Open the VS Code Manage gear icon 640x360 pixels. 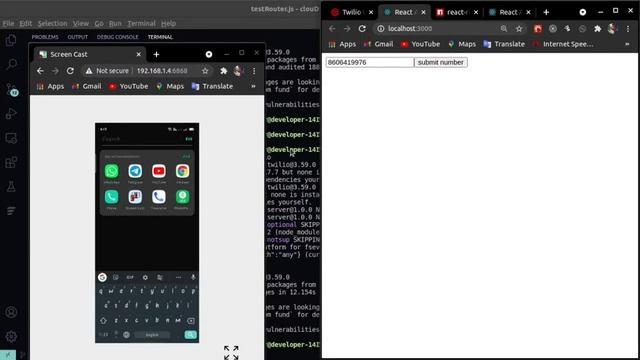tap(11, 337)
